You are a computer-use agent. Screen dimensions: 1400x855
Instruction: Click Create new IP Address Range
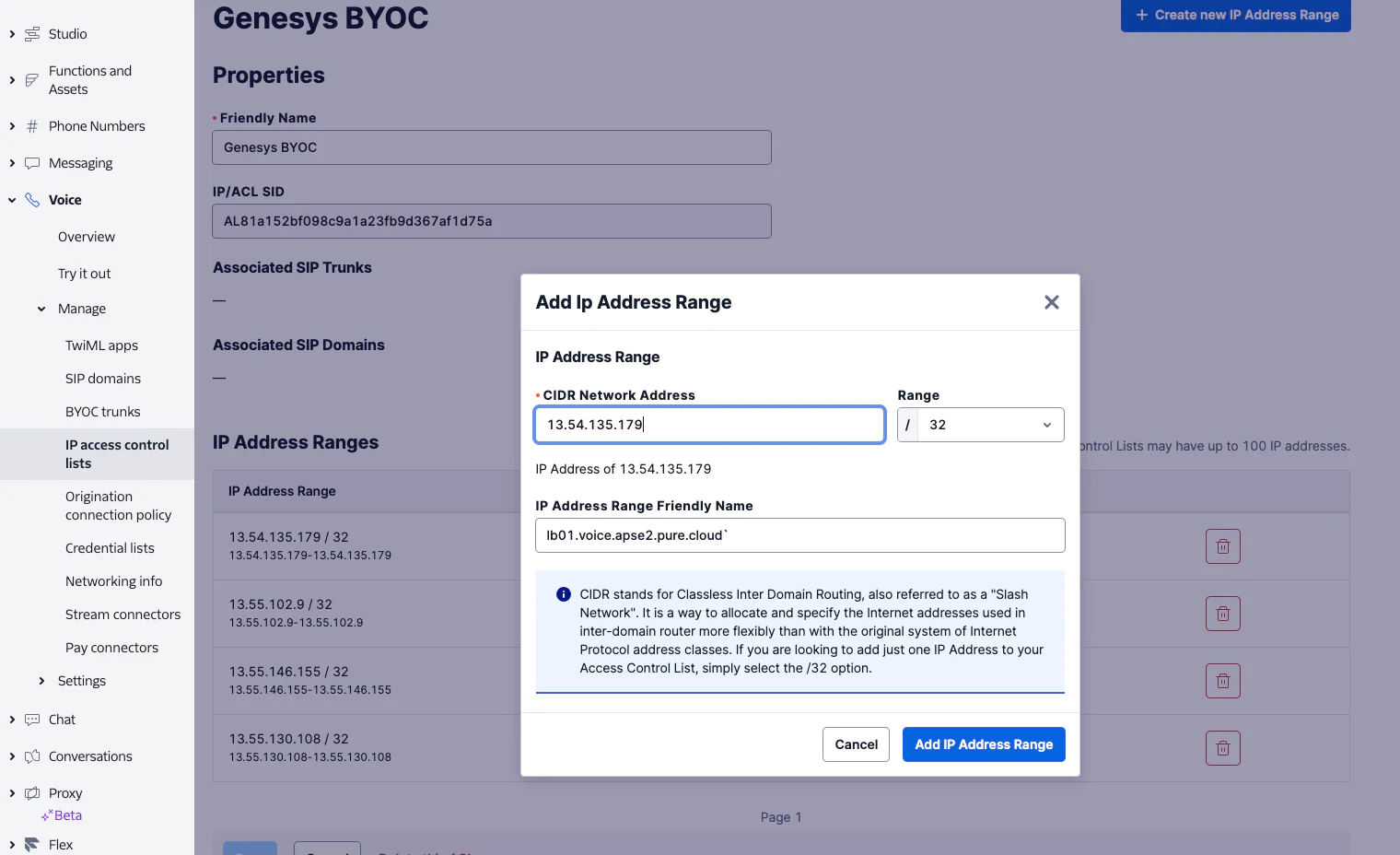coord(1236,15)
